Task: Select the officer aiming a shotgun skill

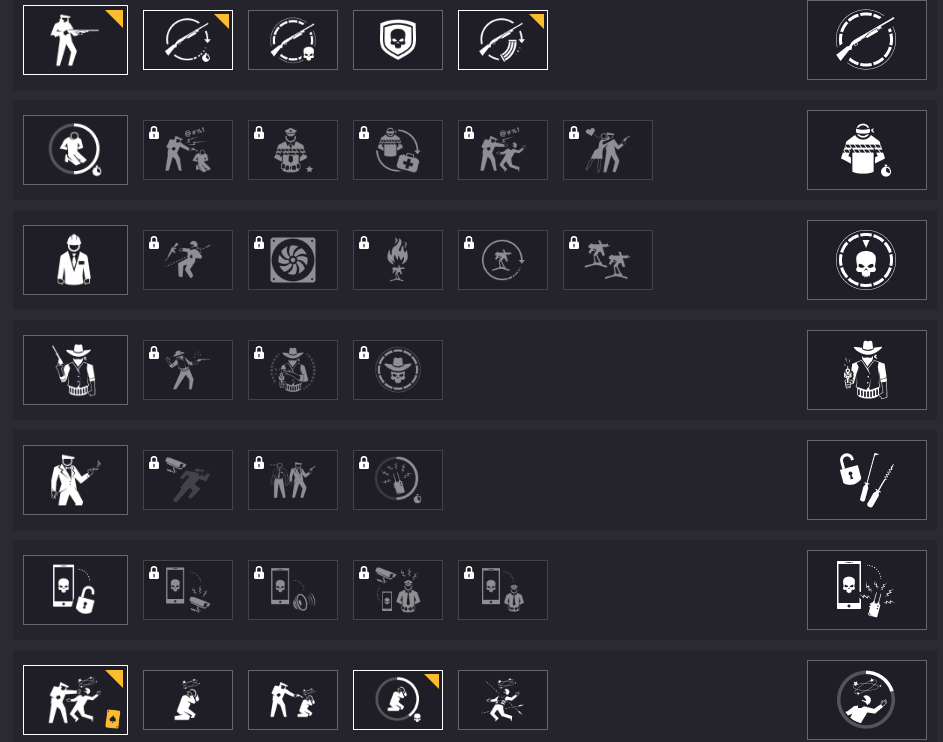Action: (75, 40)
